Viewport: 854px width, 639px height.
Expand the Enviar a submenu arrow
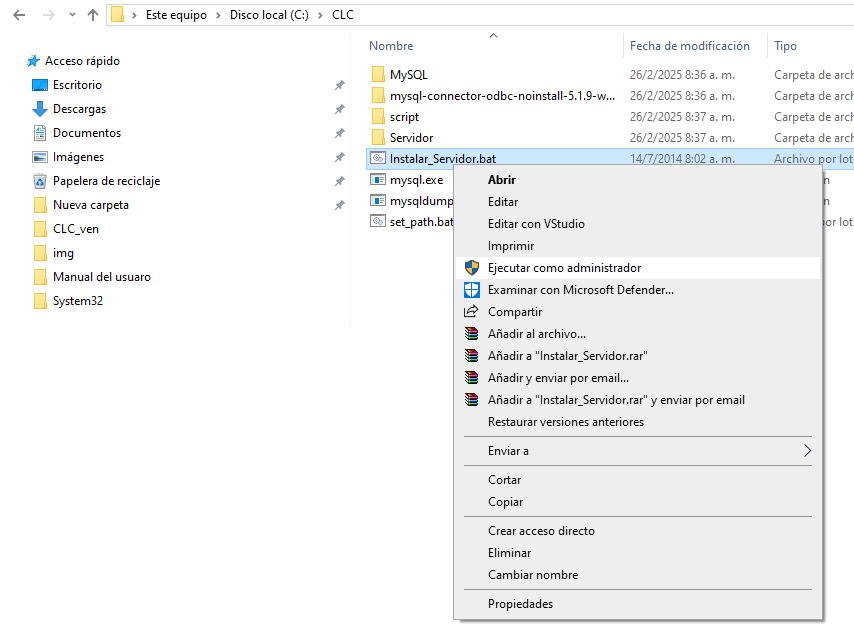click(x=807, y=451)
